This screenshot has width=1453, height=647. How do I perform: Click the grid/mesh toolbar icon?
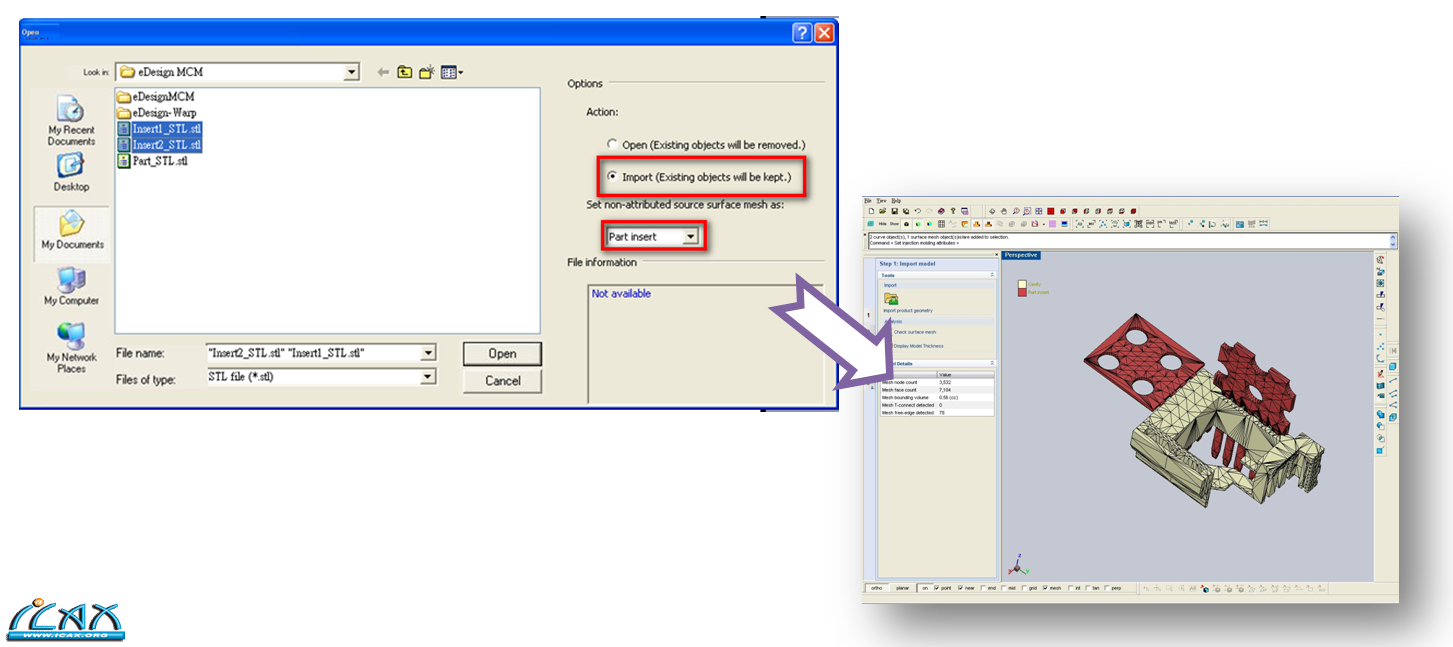tap(941, 224)
